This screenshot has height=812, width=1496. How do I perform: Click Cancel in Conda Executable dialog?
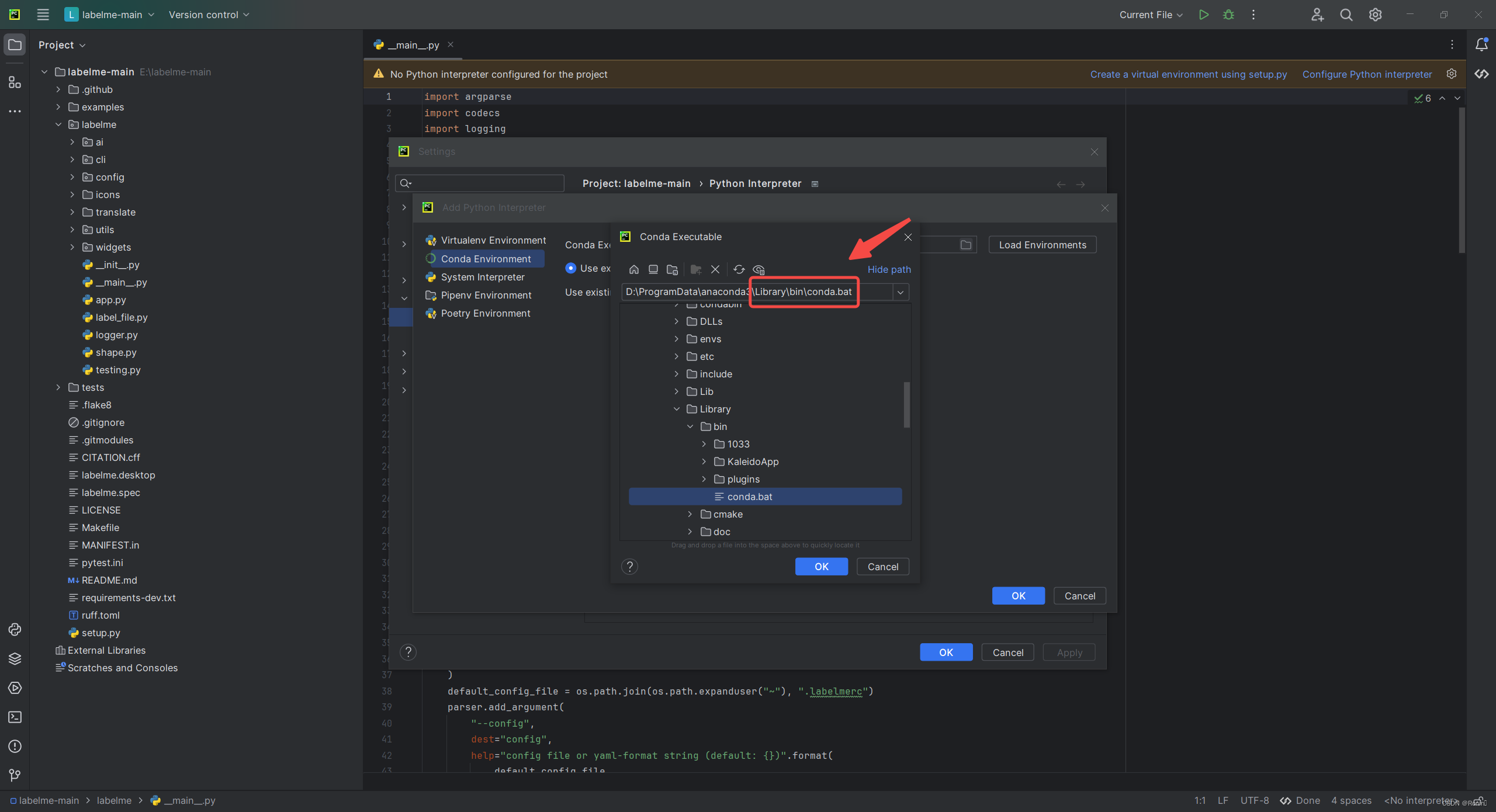[x=882, y=567]
